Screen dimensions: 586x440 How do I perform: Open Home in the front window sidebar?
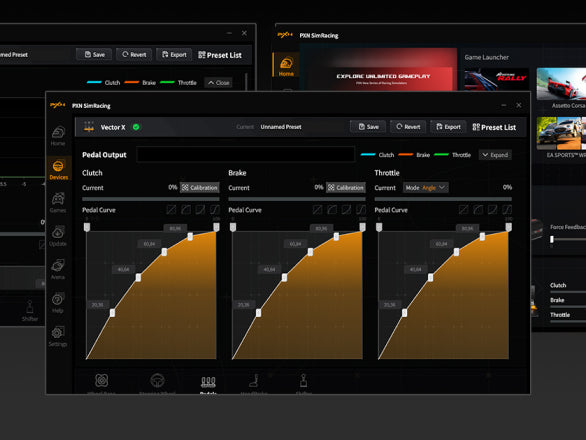coord(58,136)
